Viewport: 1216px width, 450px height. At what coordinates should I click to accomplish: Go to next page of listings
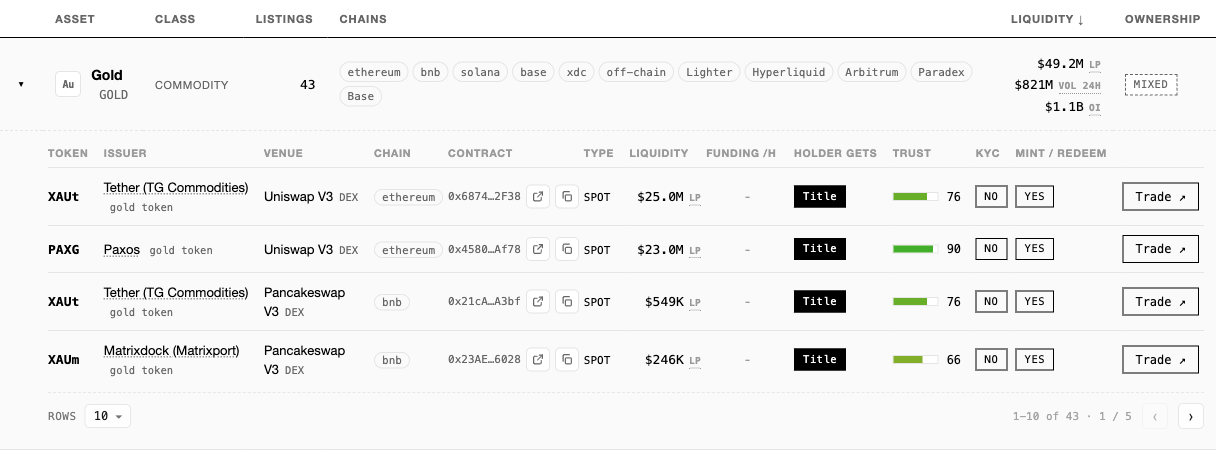coord(1190,416)
